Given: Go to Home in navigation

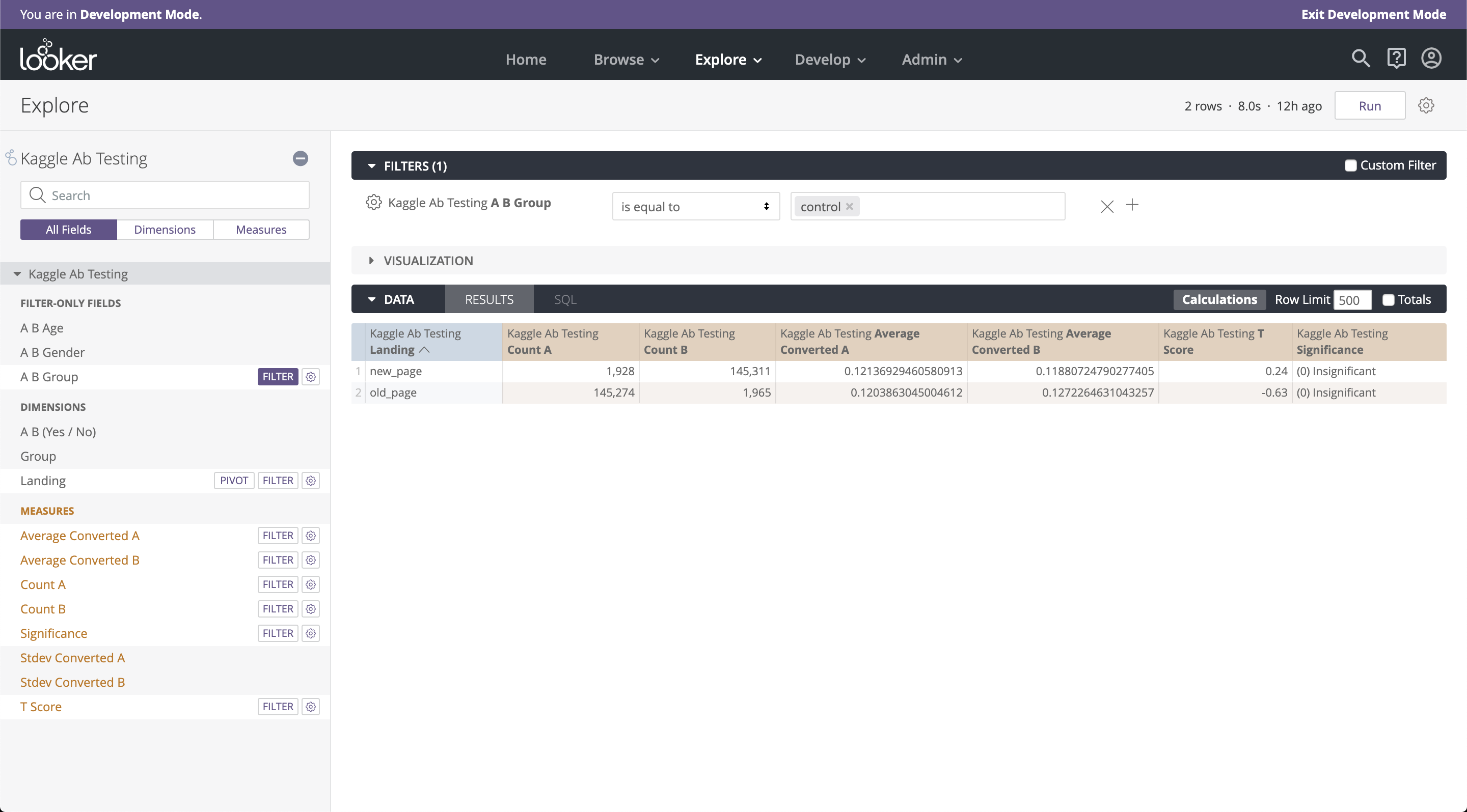Looking at the screenshot, I should point(526,59).
